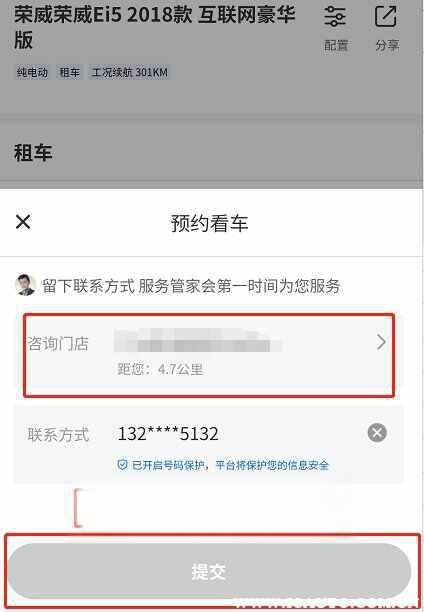Tap the service manager avatar photo

25,285
